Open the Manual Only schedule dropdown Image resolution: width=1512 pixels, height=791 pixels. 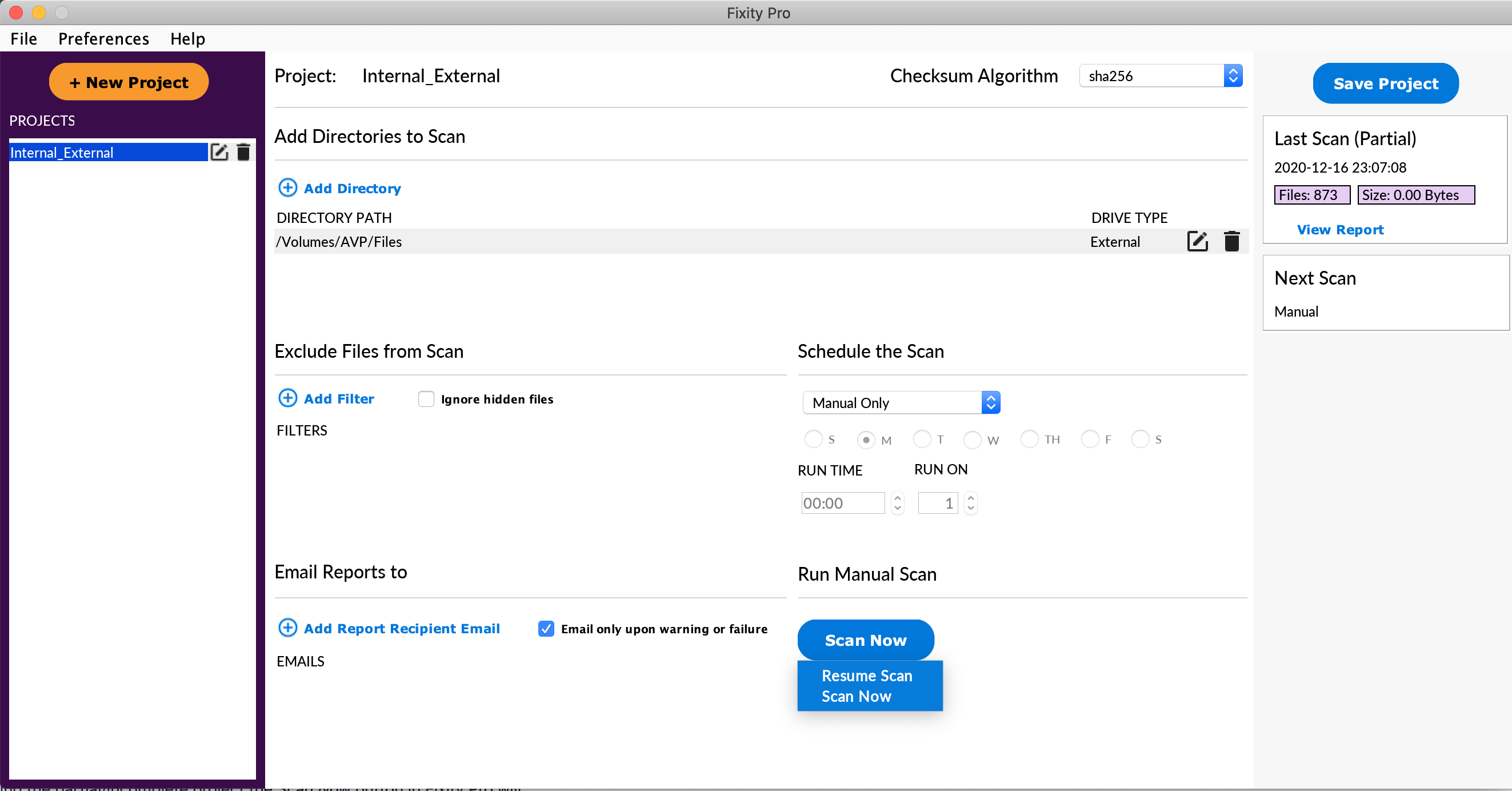pos(901,403)
